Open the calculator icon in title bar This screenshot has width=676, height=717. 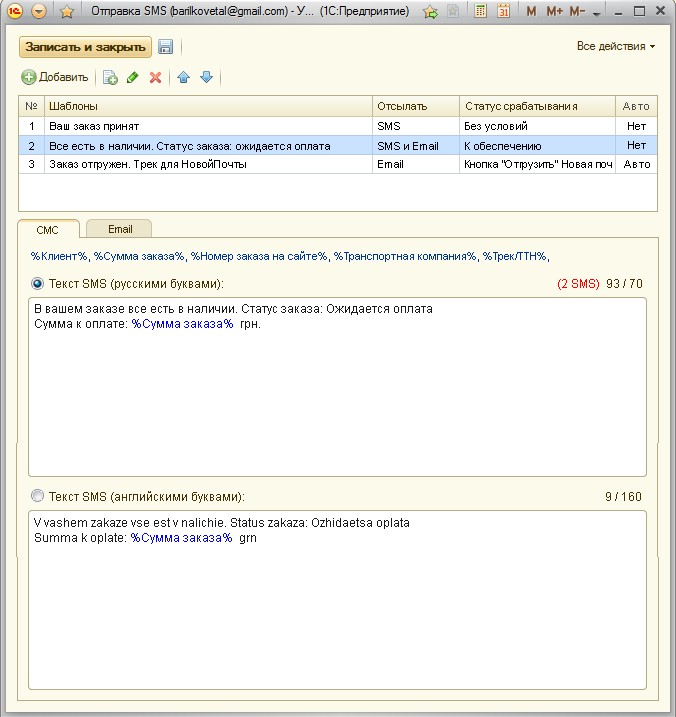tap(480, 12)
